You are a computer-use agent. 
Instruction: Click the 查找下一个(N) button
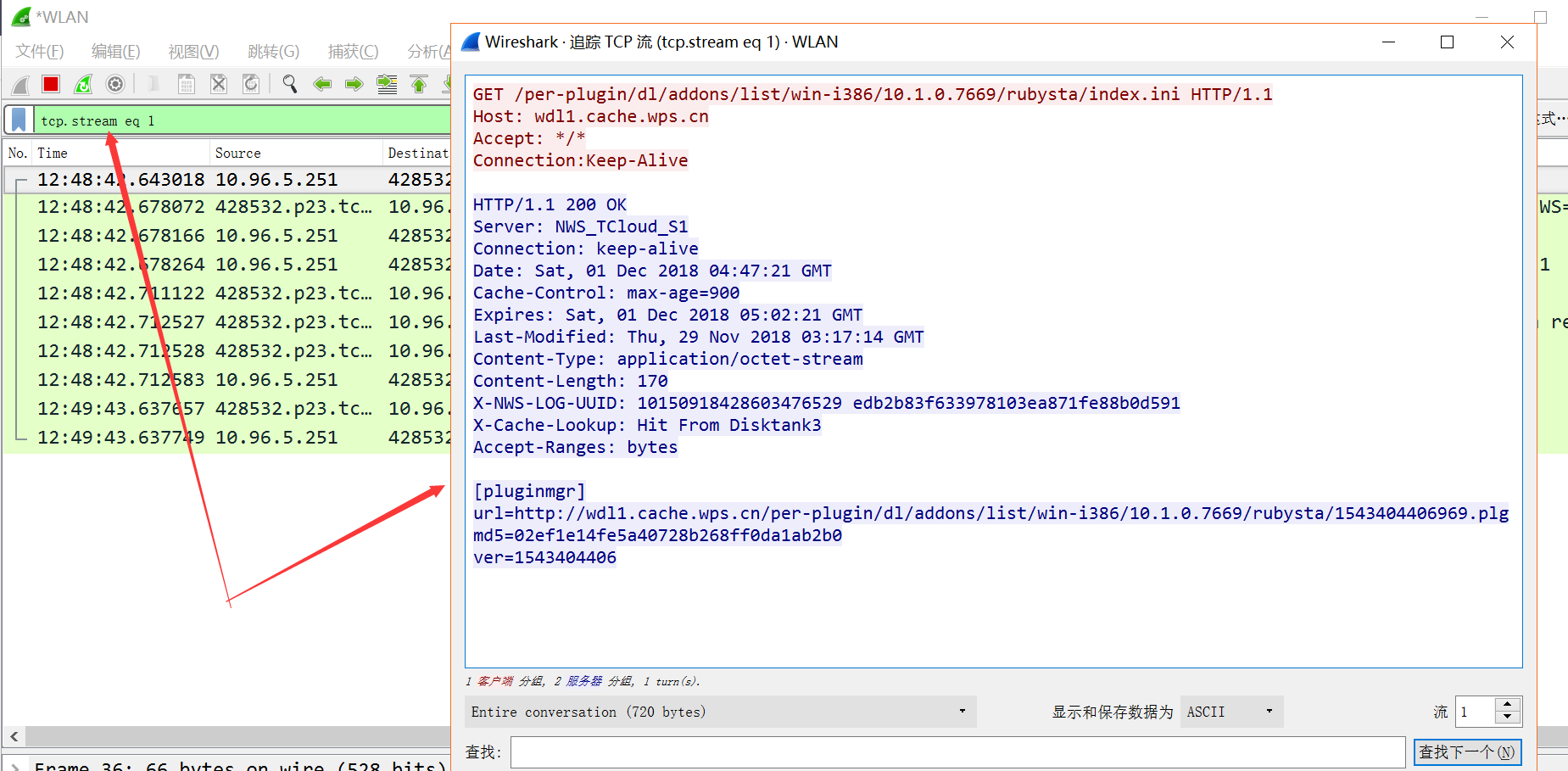tap(1467, 752)
